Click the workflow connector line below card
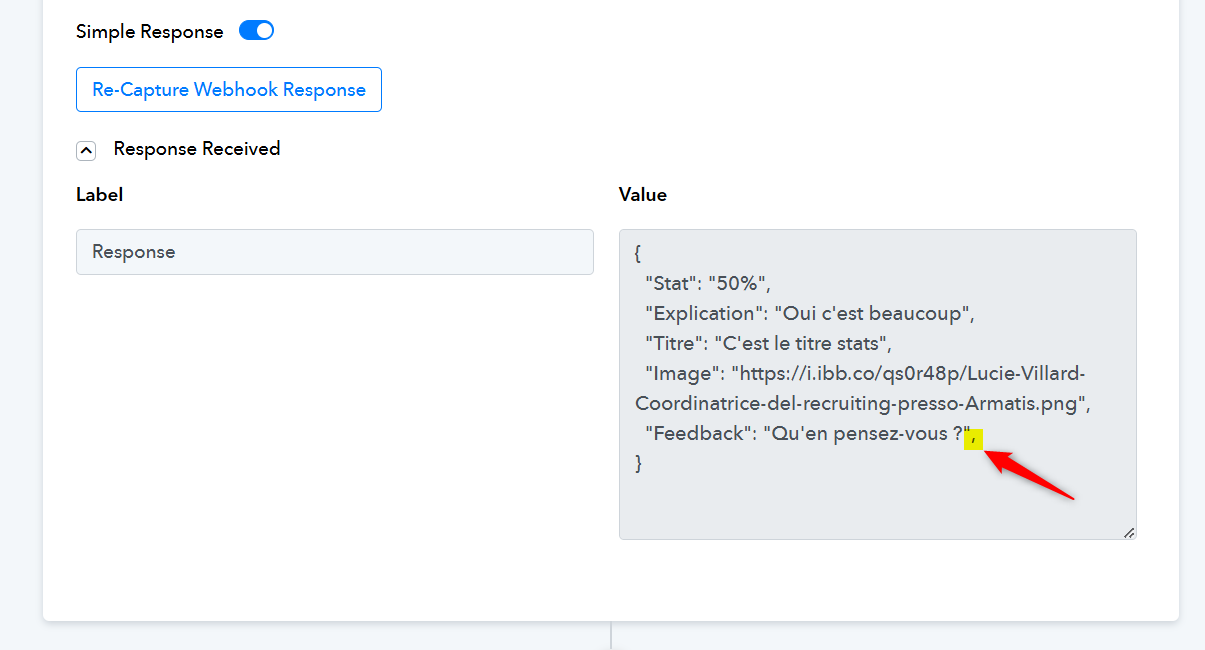Image resolution: width=1205 pixels, height=650 pixels. [611, 636]
